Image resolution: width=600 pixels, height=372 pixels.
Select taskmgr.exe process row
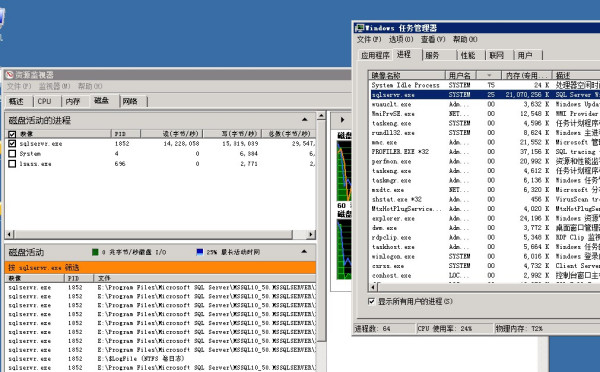[484, 180]
